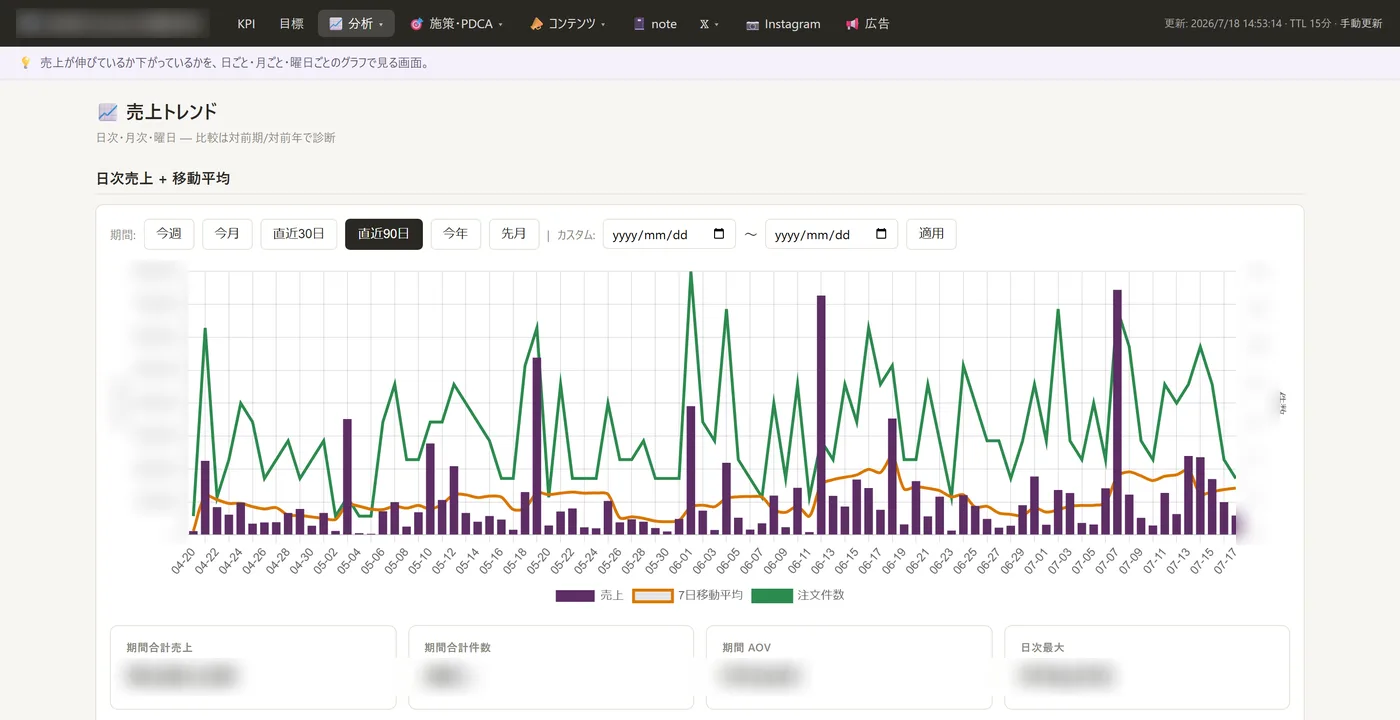Switch the period to 直近30日

click(x=299, y=234)
